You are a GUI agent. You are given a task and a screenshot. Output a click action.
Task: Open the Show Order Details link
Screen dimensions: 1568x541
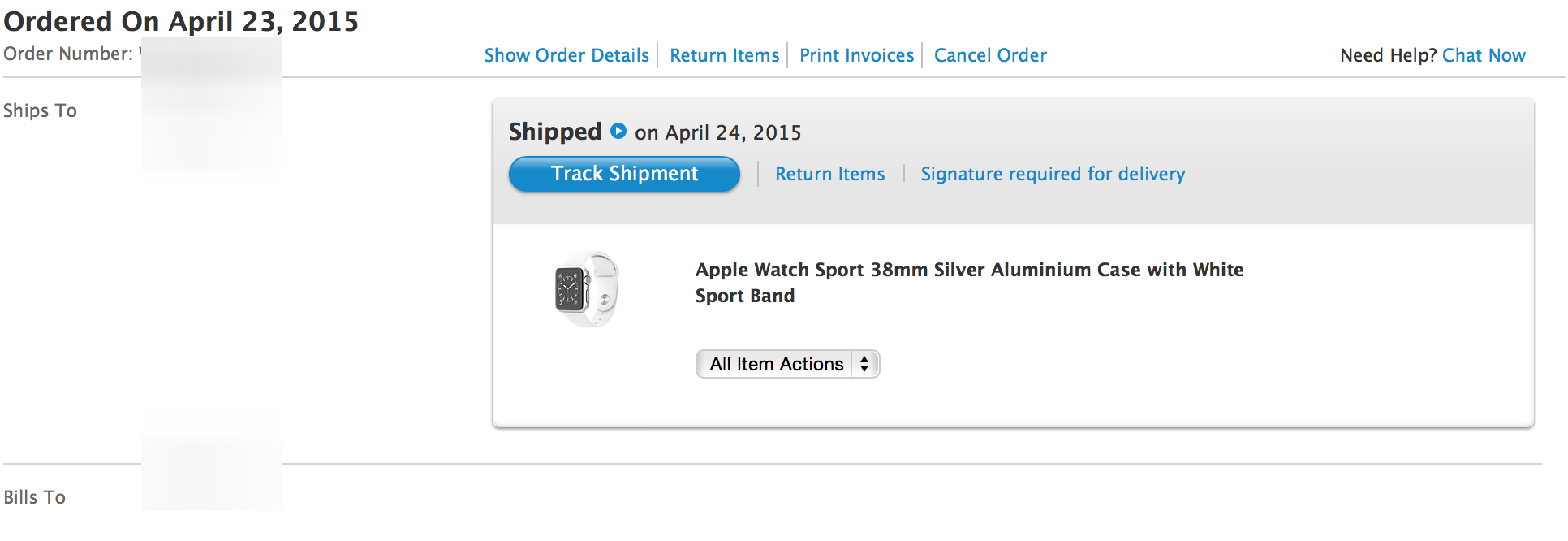566,55
